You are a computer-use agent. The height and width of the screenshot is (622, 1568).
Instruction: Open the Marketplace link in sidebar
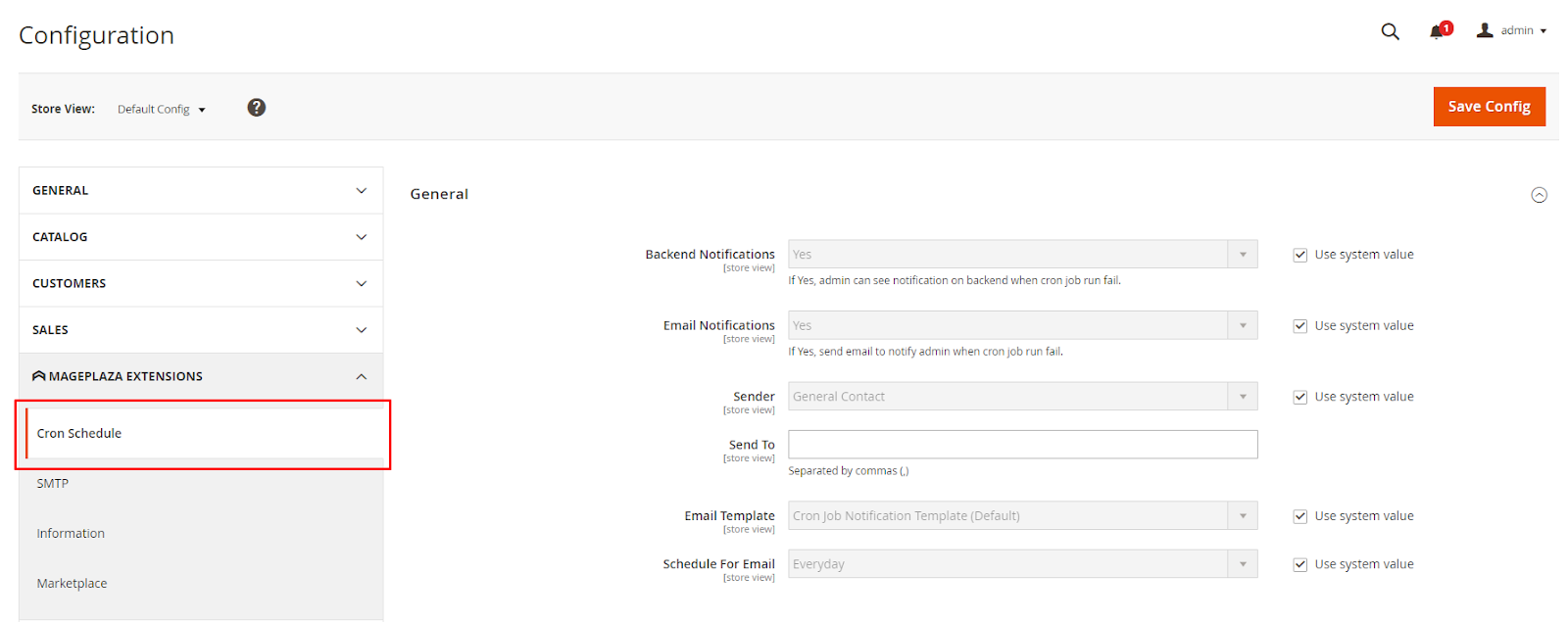tap(72, 583)
